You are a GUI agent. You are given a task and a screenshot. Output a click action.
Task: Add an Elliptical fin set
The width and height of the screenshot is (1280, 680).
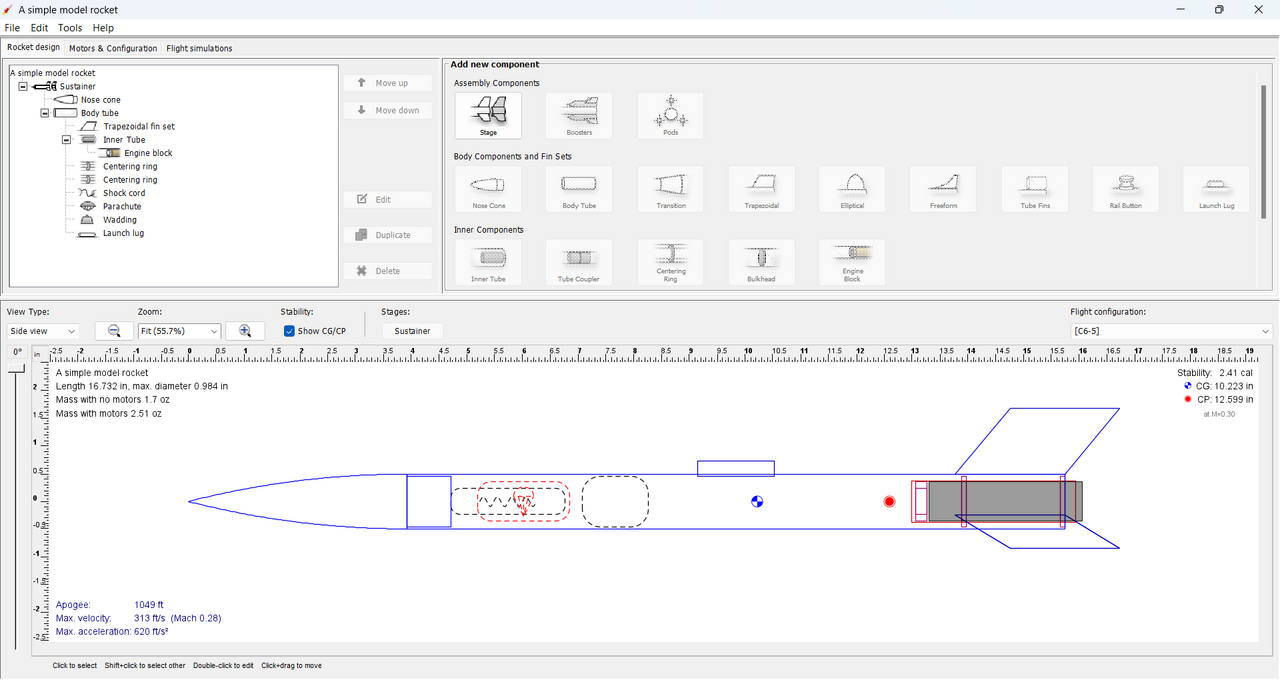click(852, 189)
